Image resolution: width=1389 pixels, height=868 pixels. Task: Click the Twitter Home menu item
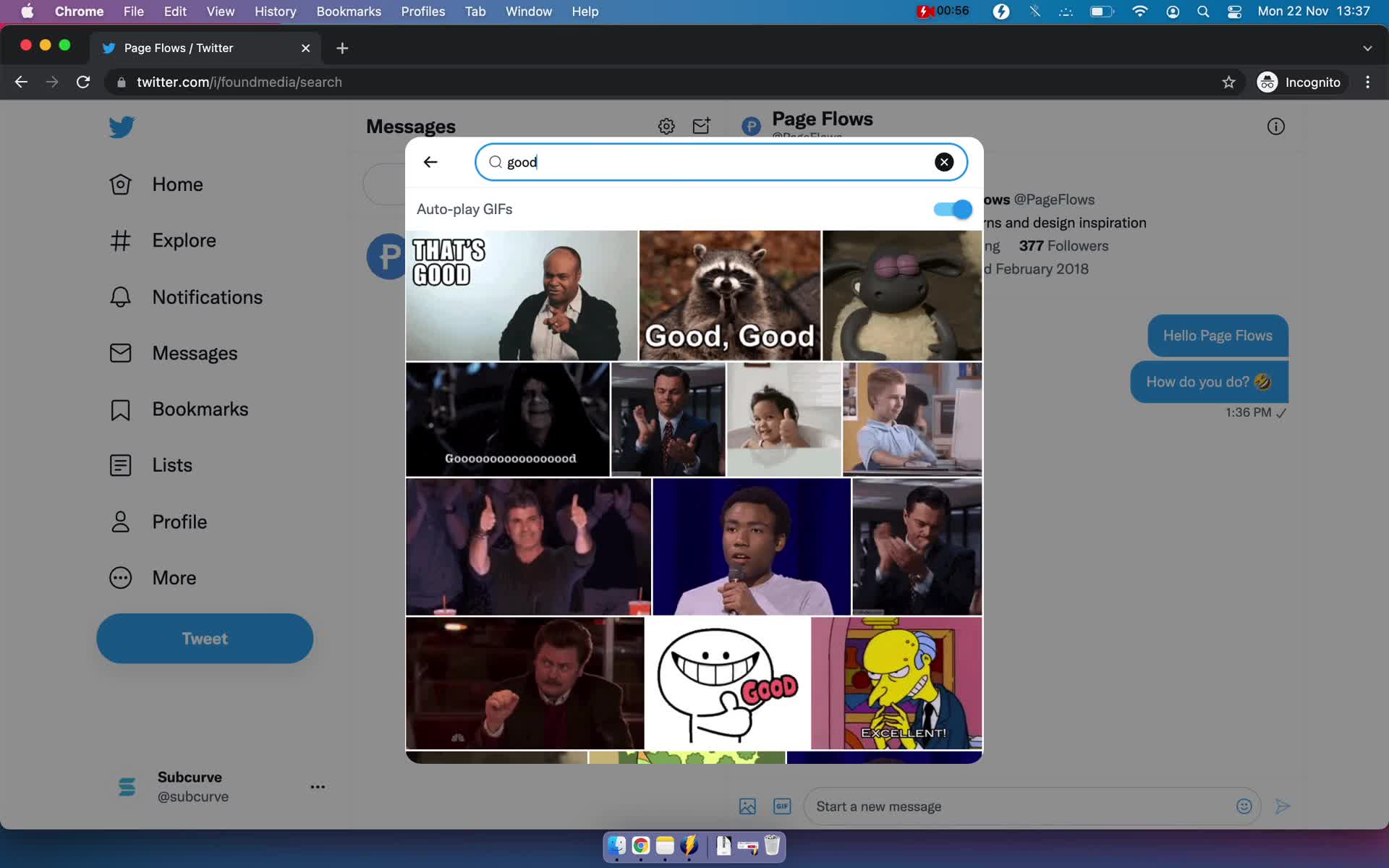tap(178, 184)
